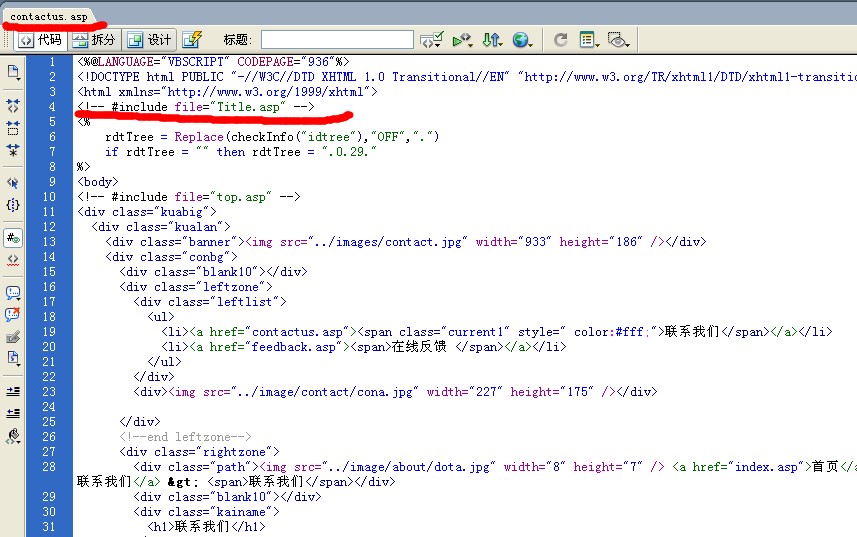The height and width of the screenshot is (537, 857).
Task: Click the Indent Code icon
Action: (13, 391)
